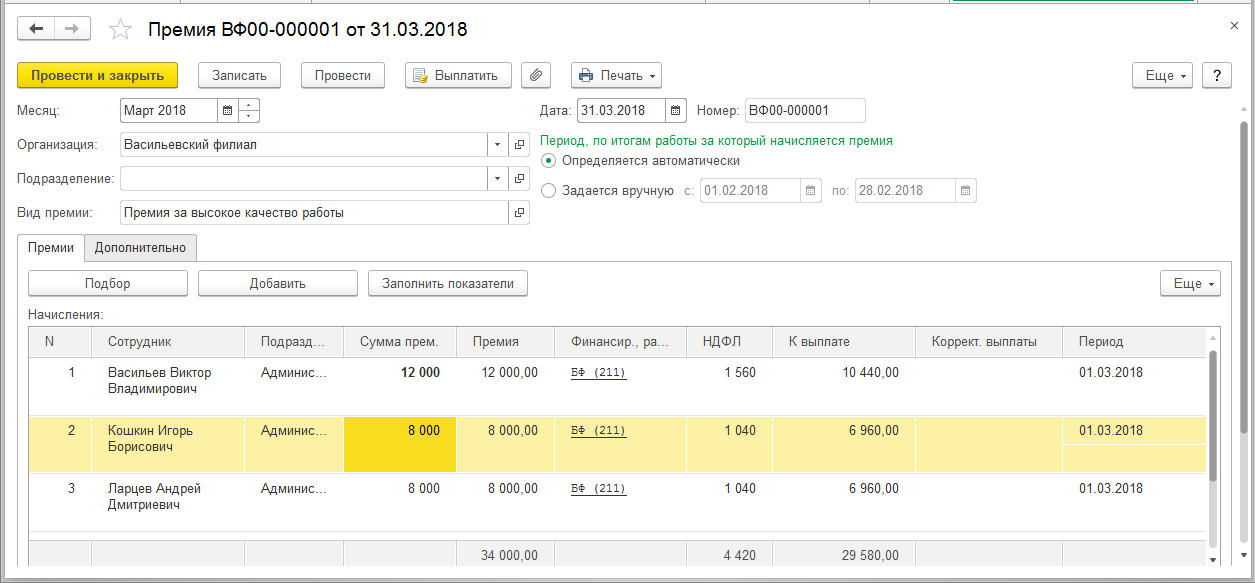Screen dimensions: 1255x583
Task: Open the top Еще menu
Action: coord(1162,76)
